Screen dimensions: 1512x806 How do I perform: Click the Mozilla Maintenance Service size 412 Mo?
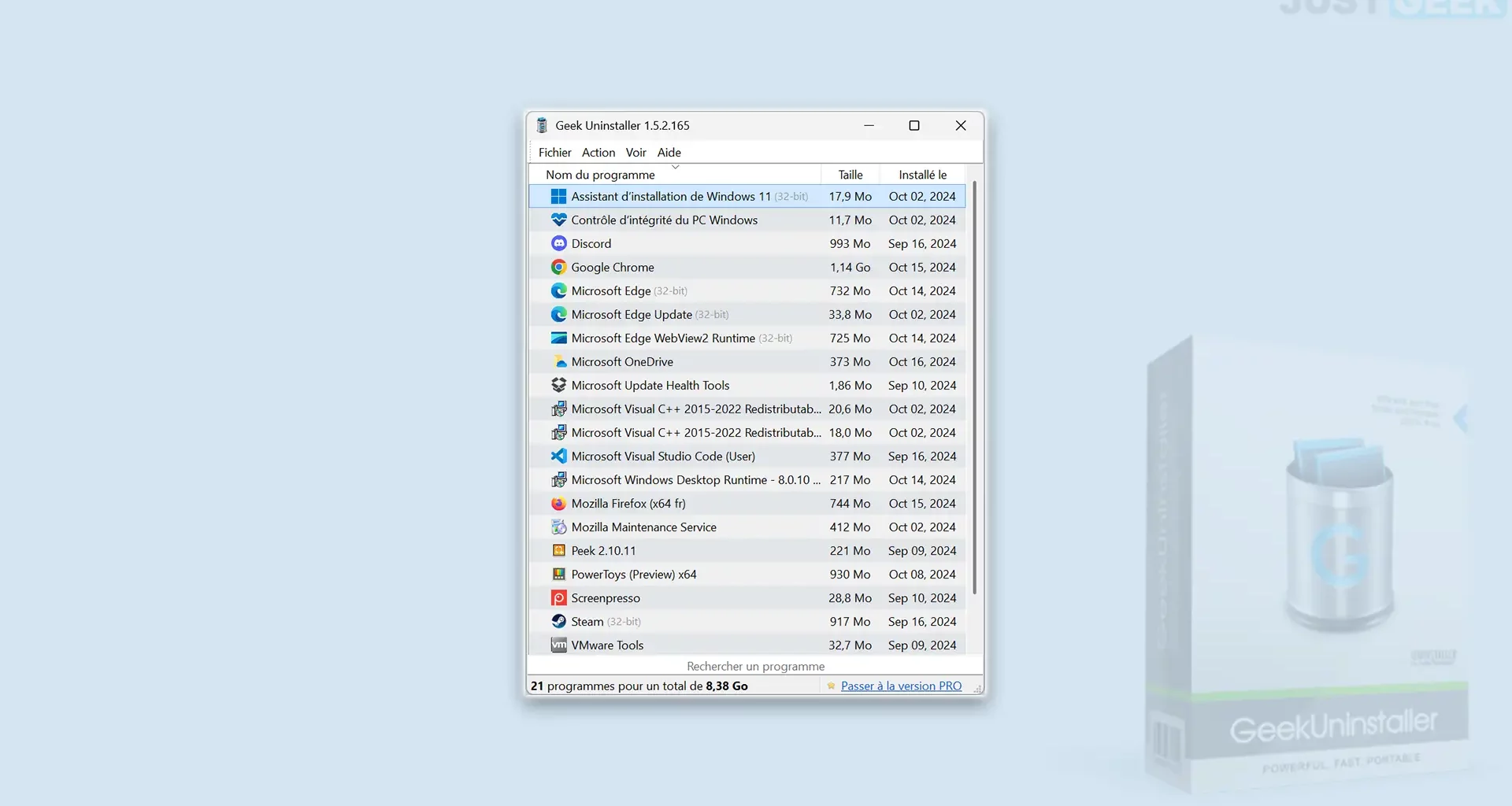(850, 527)
